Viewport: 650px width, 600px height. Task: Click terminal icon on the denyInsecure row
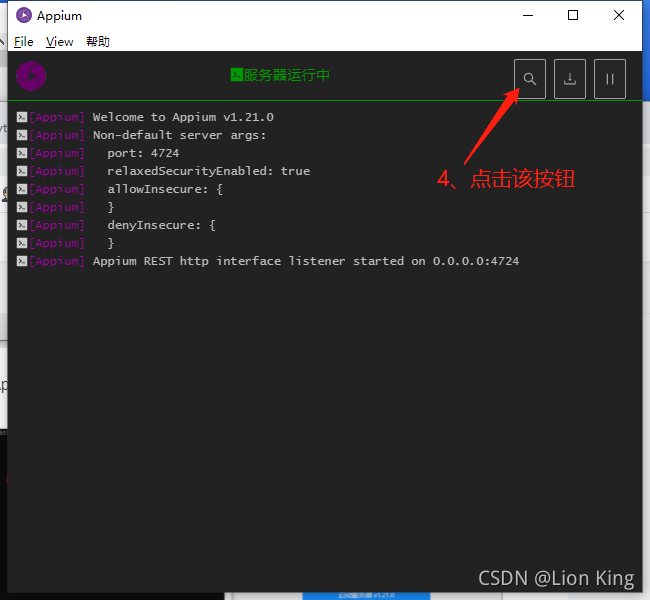pyautogui.click(x=22, y=225)
